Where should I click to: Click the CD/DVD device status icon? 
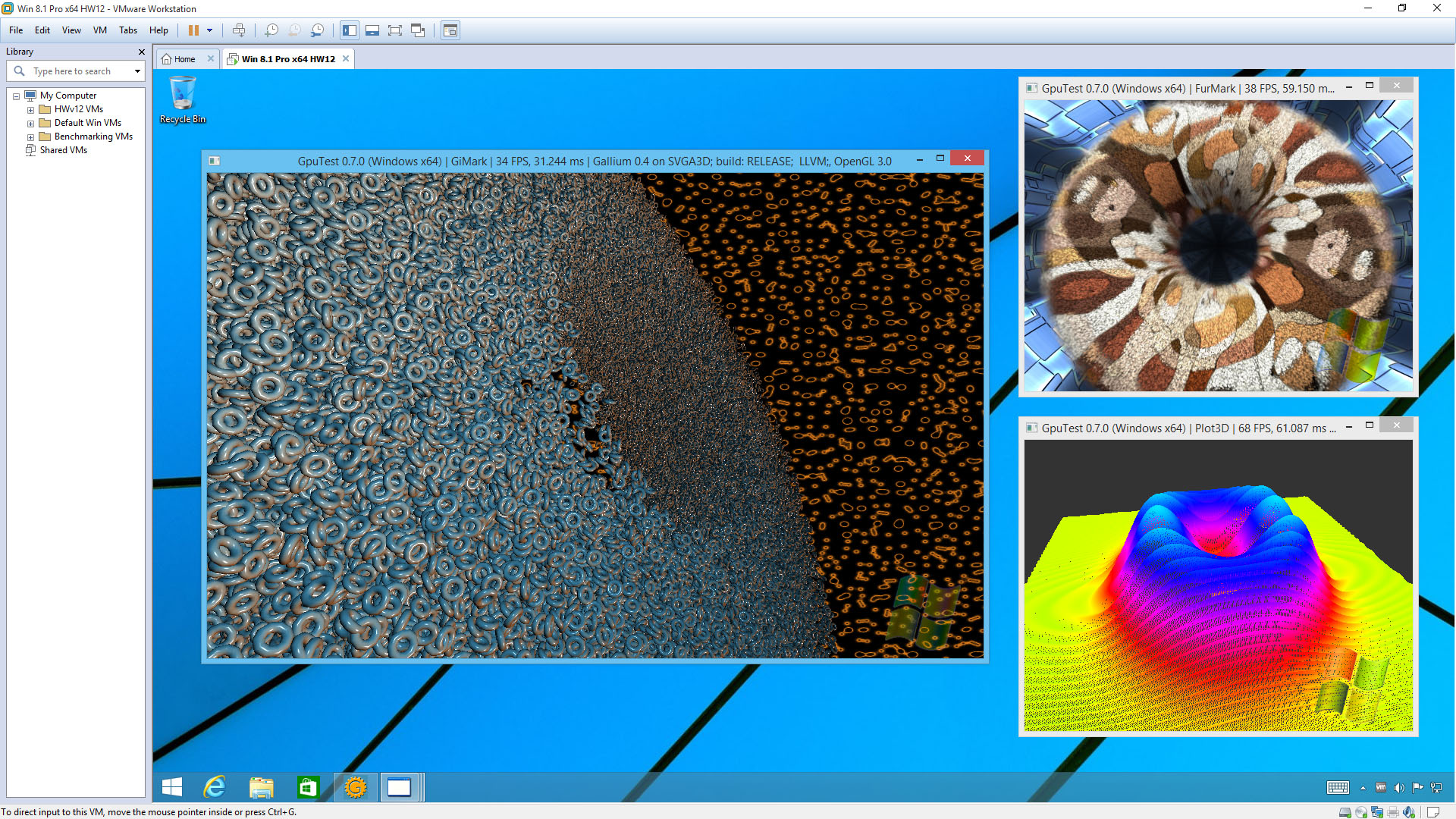point(1361,812)
